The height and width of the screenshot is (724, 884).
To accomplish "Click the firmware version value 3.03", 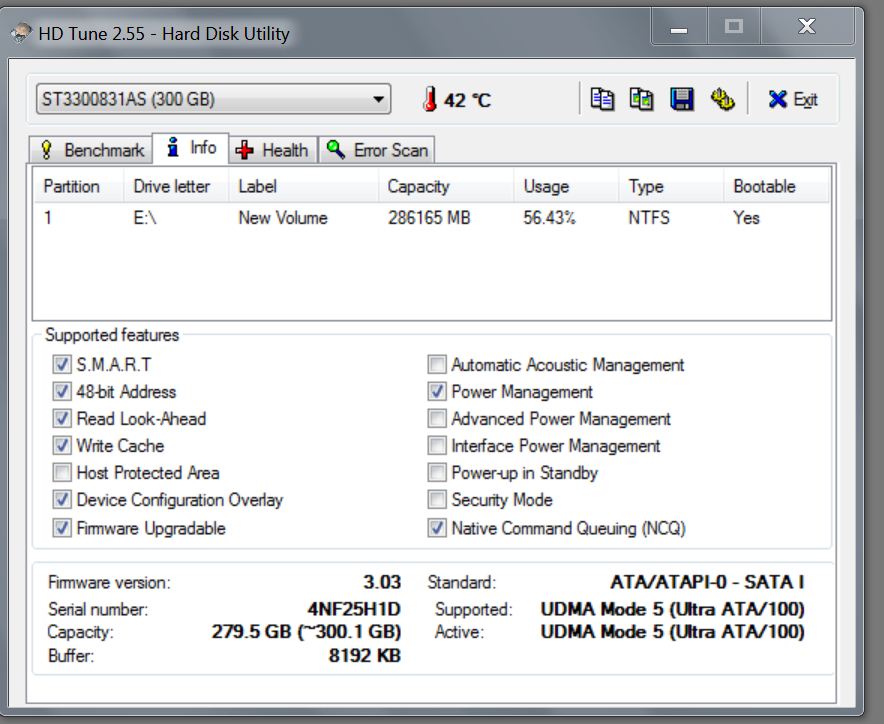I will pyautogui.click(x=382, y=582).
